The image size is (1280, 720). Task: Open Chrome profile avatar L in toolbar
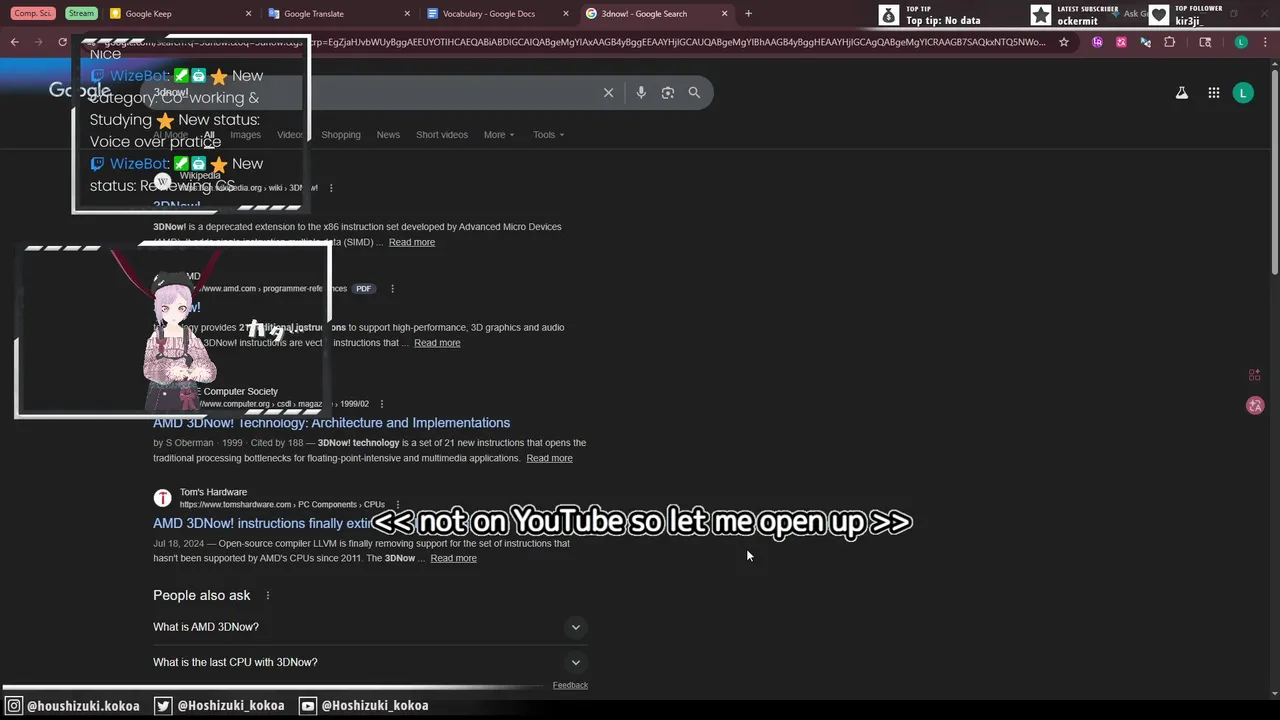pyautogui.click(x=1241, y=42)
